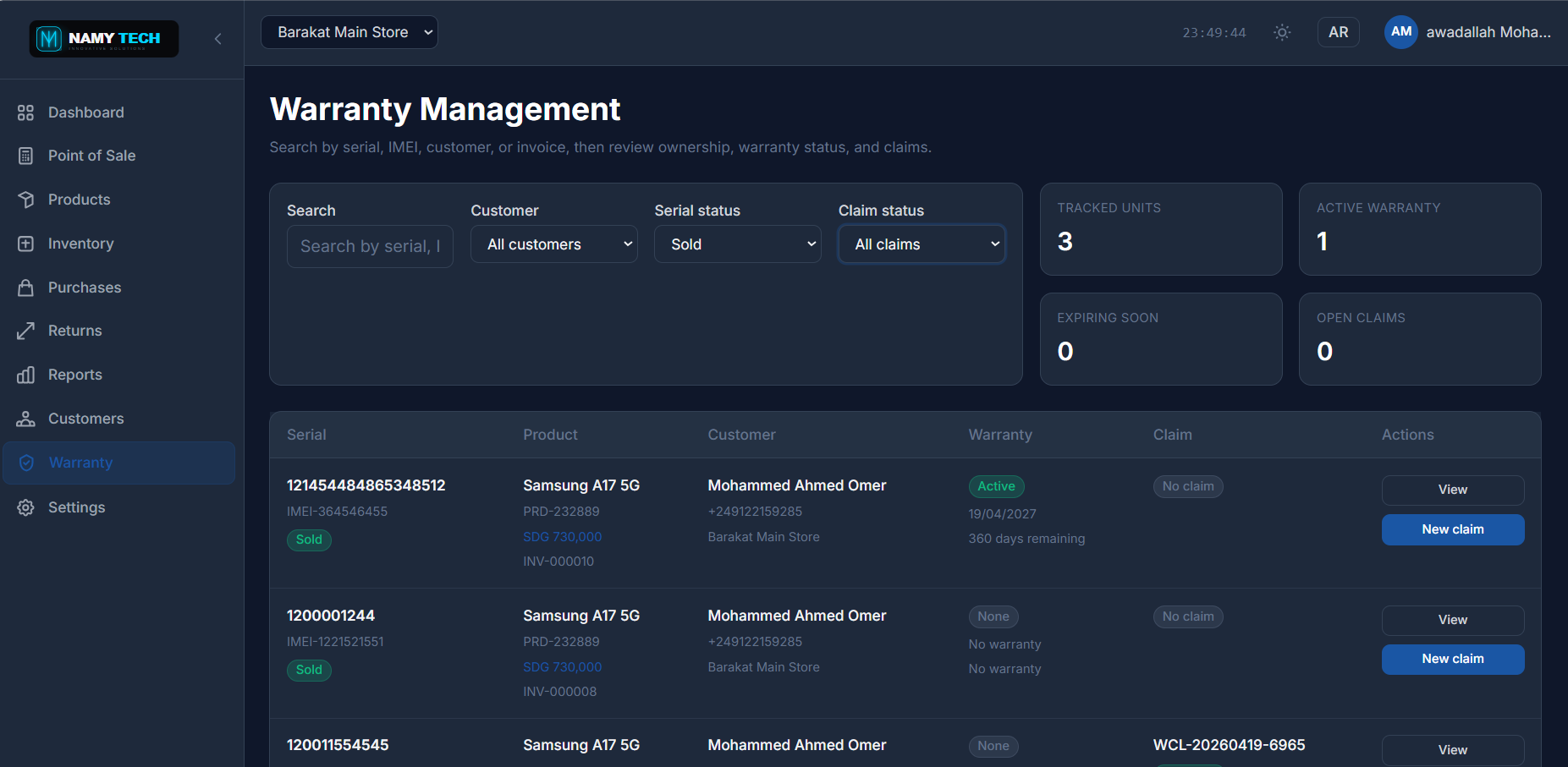Open the Settings page

pyautogui.click(x=119, y=507)
